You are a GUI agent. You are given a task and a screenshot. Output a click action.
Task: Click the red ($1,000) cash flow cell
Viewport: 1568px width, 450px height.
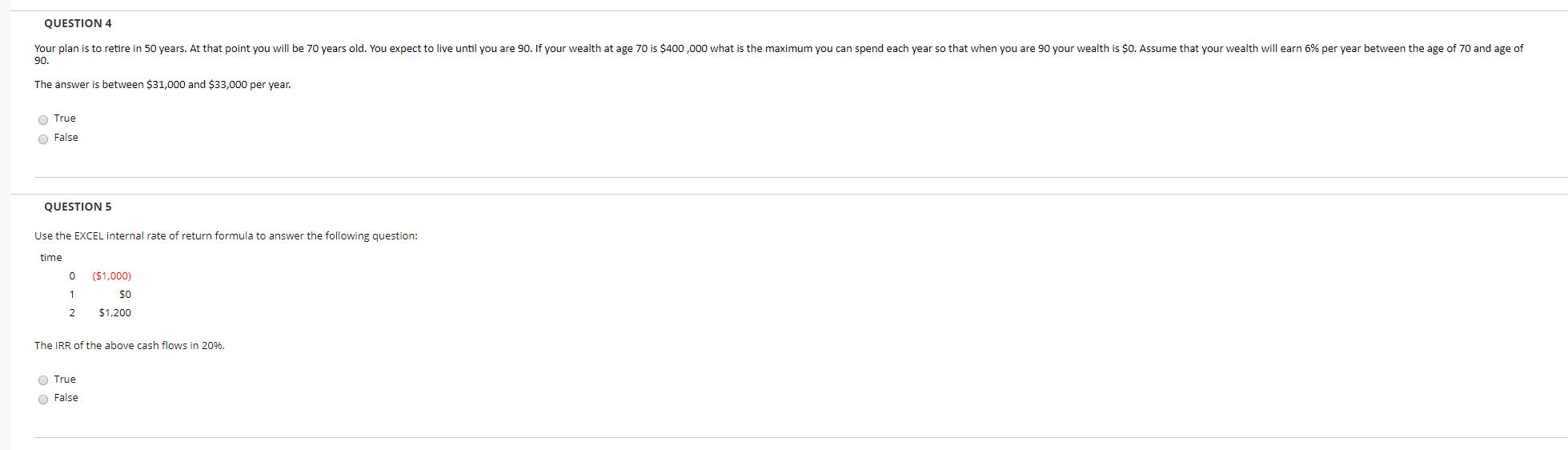tap(112, 276)
